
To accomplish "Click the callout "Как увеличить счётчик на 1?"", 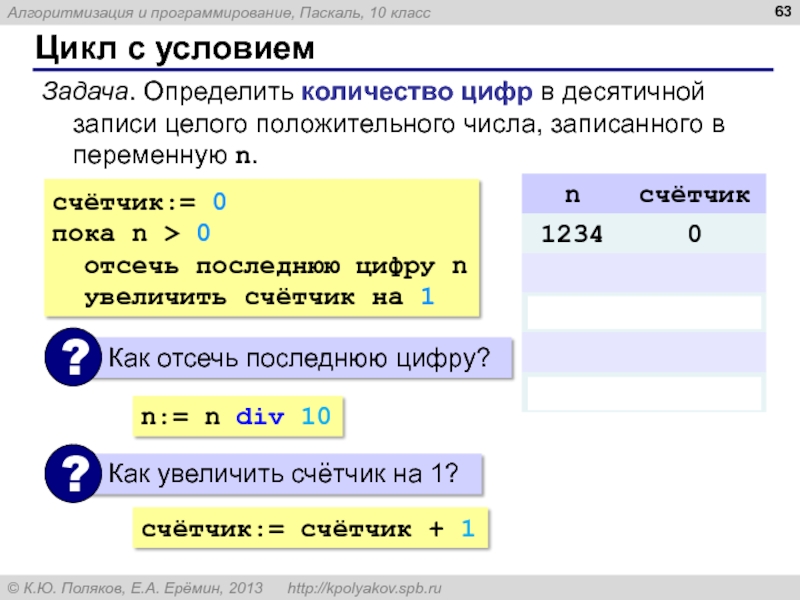I will click(x=283, y=474).
